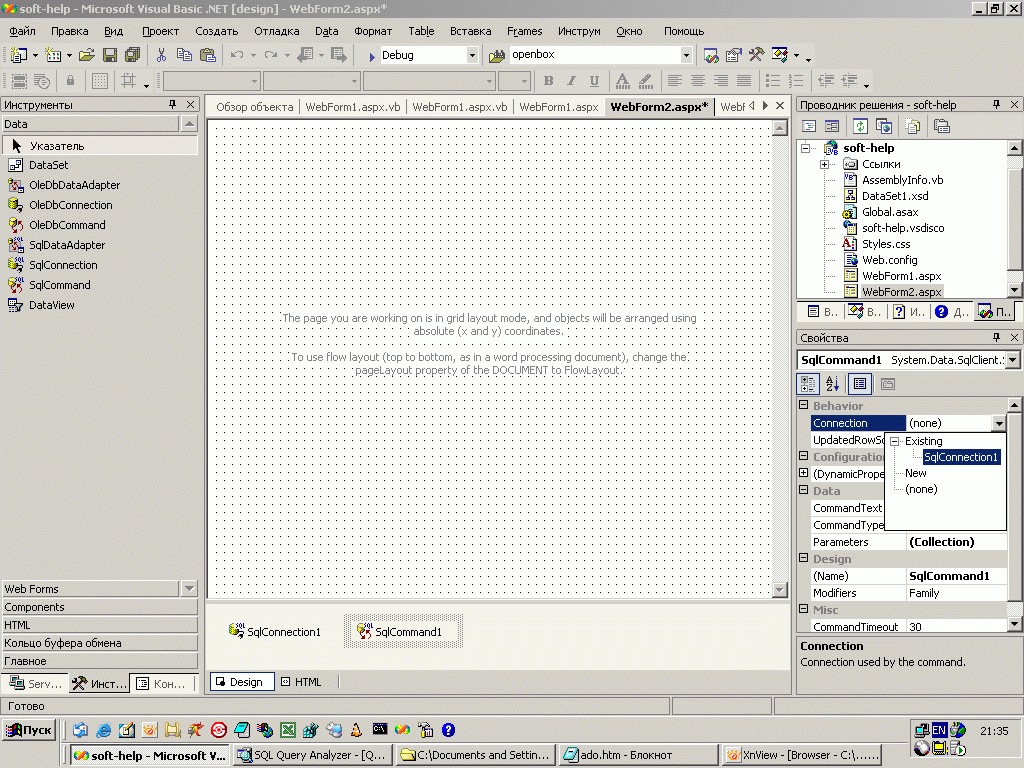
Task: Click the CommandTimeout value field 30
Action: click(x=957, y=627)
